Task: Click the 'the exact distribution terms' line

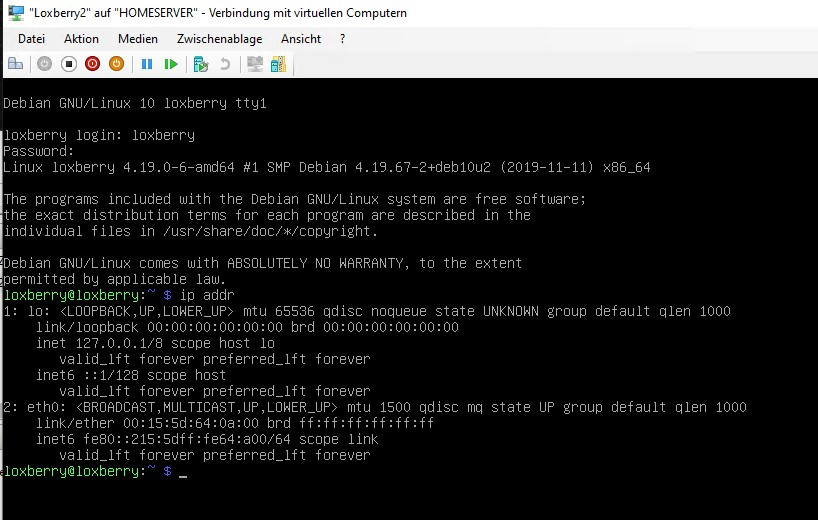Action: tap(267, 215)
